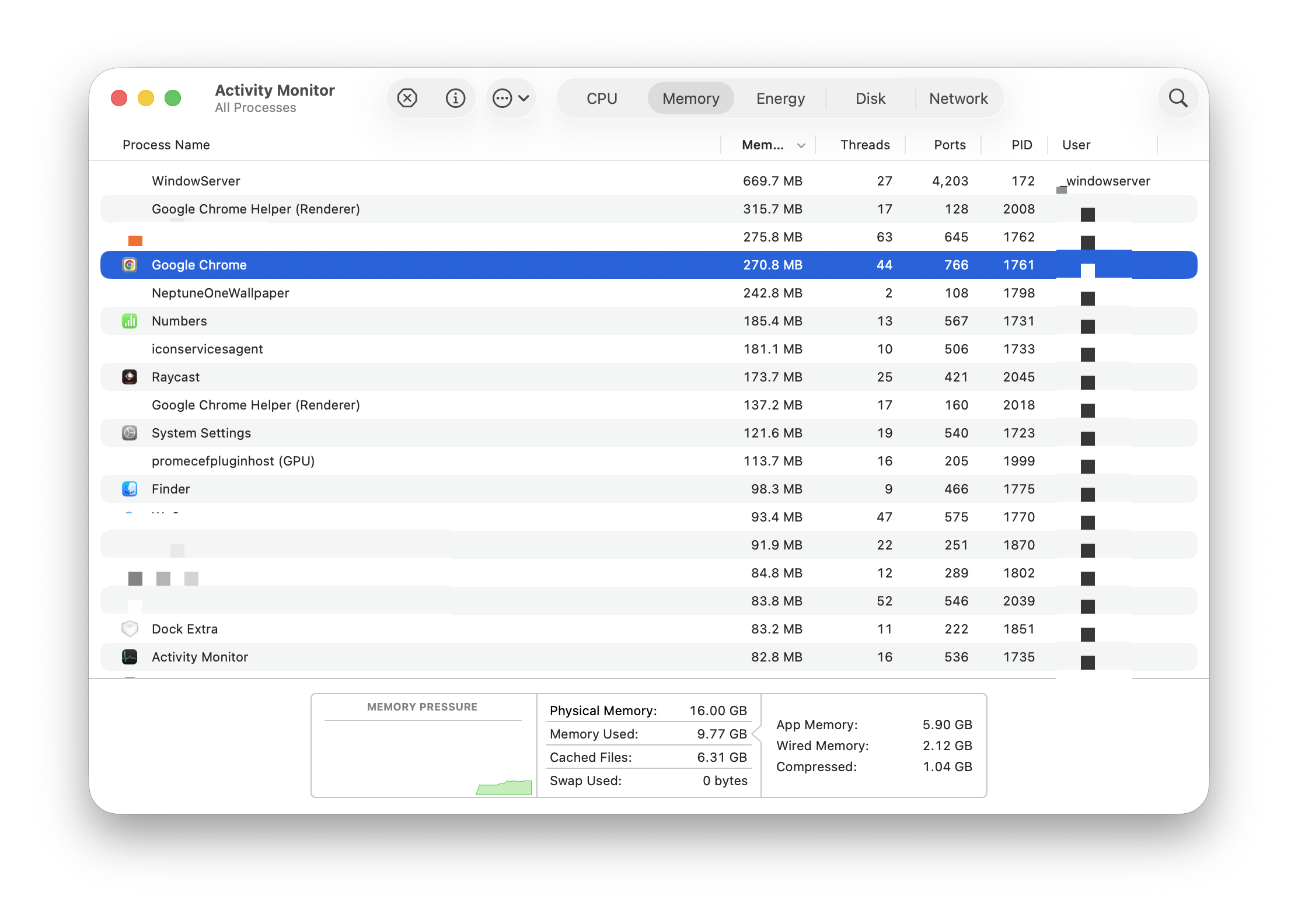Click the Activity Monitor row icon
This screenshot has width=1298, height=924.
click(x=130, y=657)
